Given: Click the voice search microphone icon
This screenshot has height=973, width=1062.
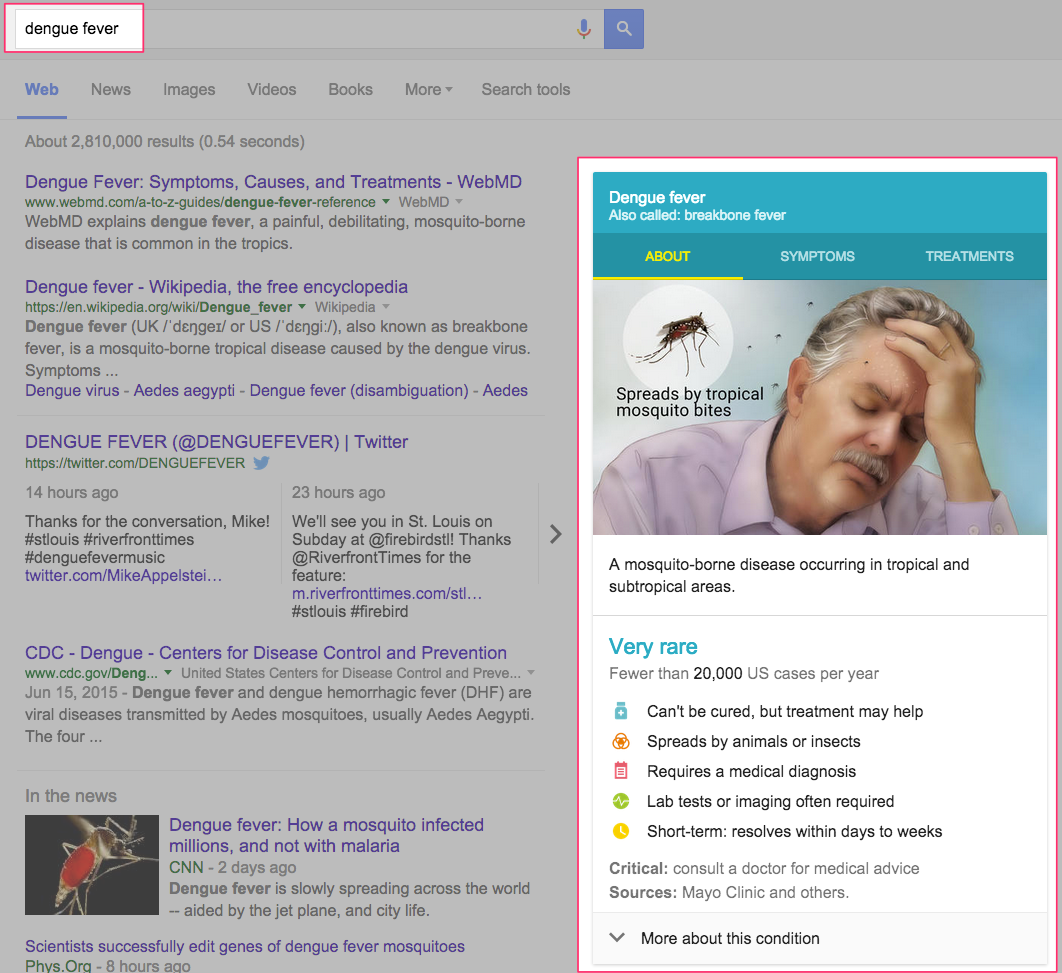Looking at the screenshot, I should click(x=584, y=28).
